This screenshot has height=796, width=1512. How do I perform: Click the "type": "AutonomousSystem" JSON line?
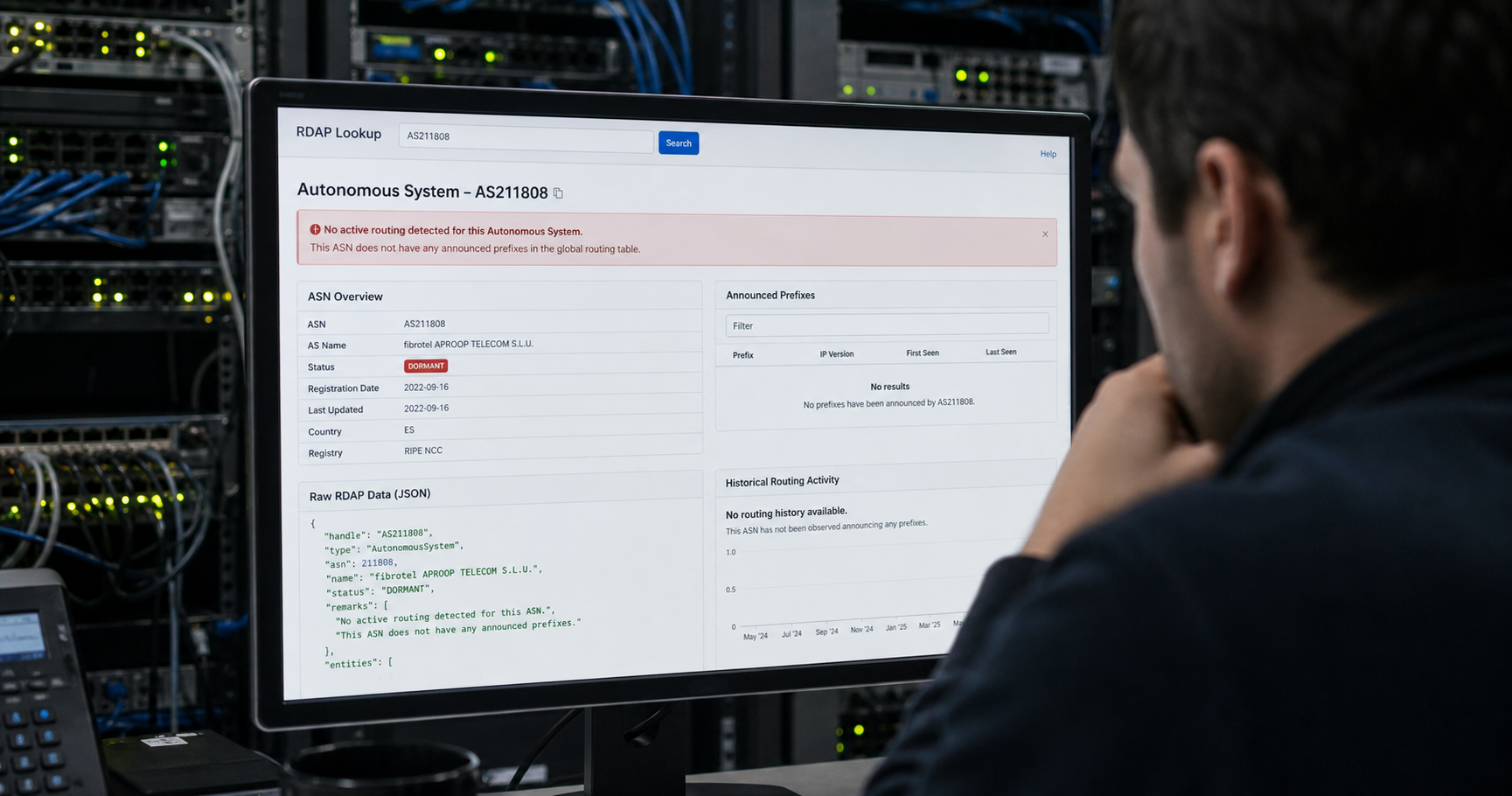[x=394, y=548]
